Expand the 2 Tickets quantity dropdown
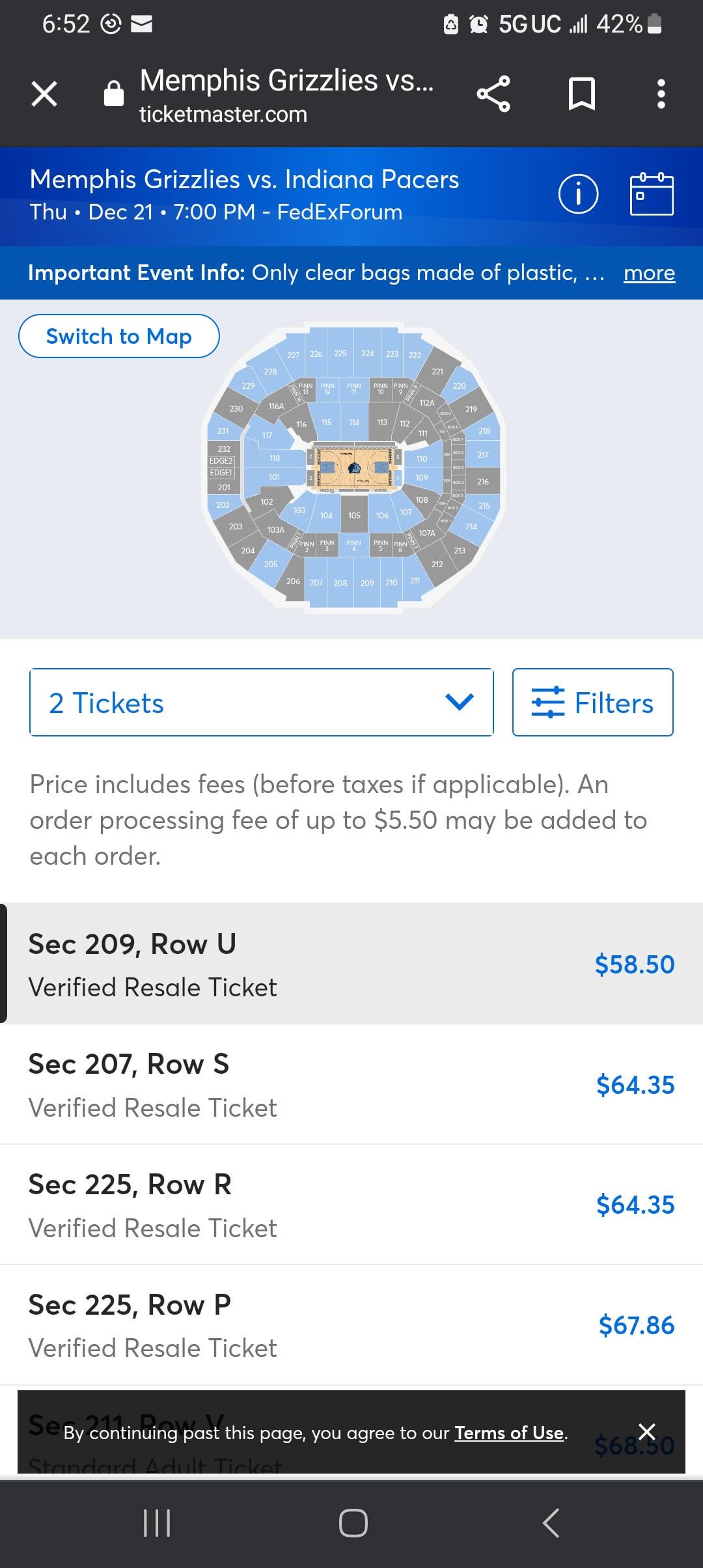Screen dimensions: 703x1568 click(x=261, y=703)
